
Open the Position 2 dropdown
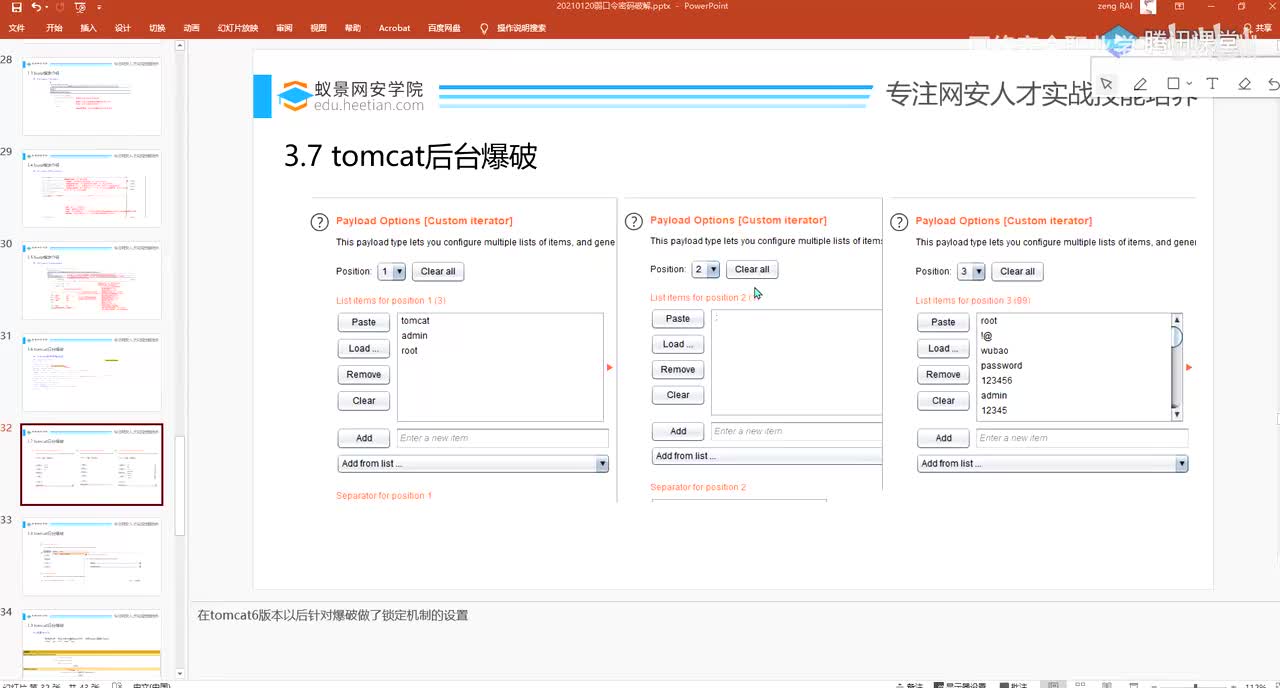705,269
